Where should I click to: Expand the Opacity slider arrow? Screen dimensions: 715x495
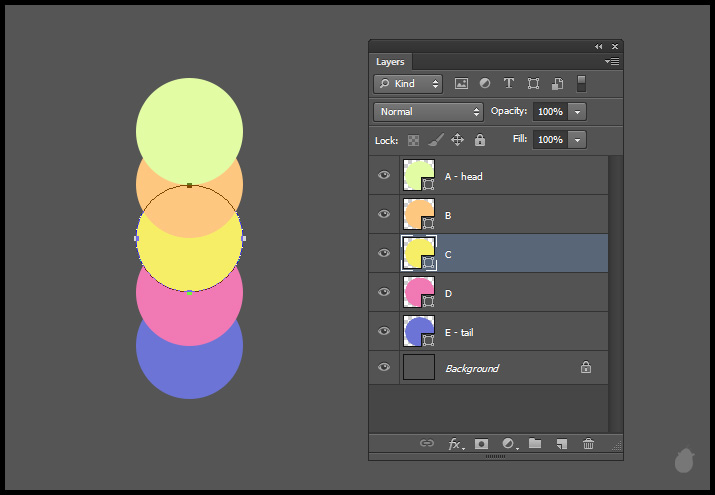coord(578,112)
